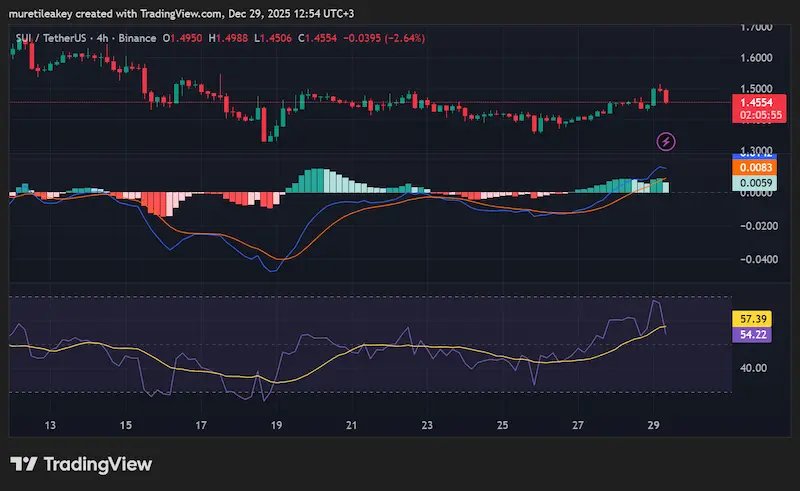Click the -0.0400 level on the MACD scale
This screenshot has width=800, height=491.
756,259
